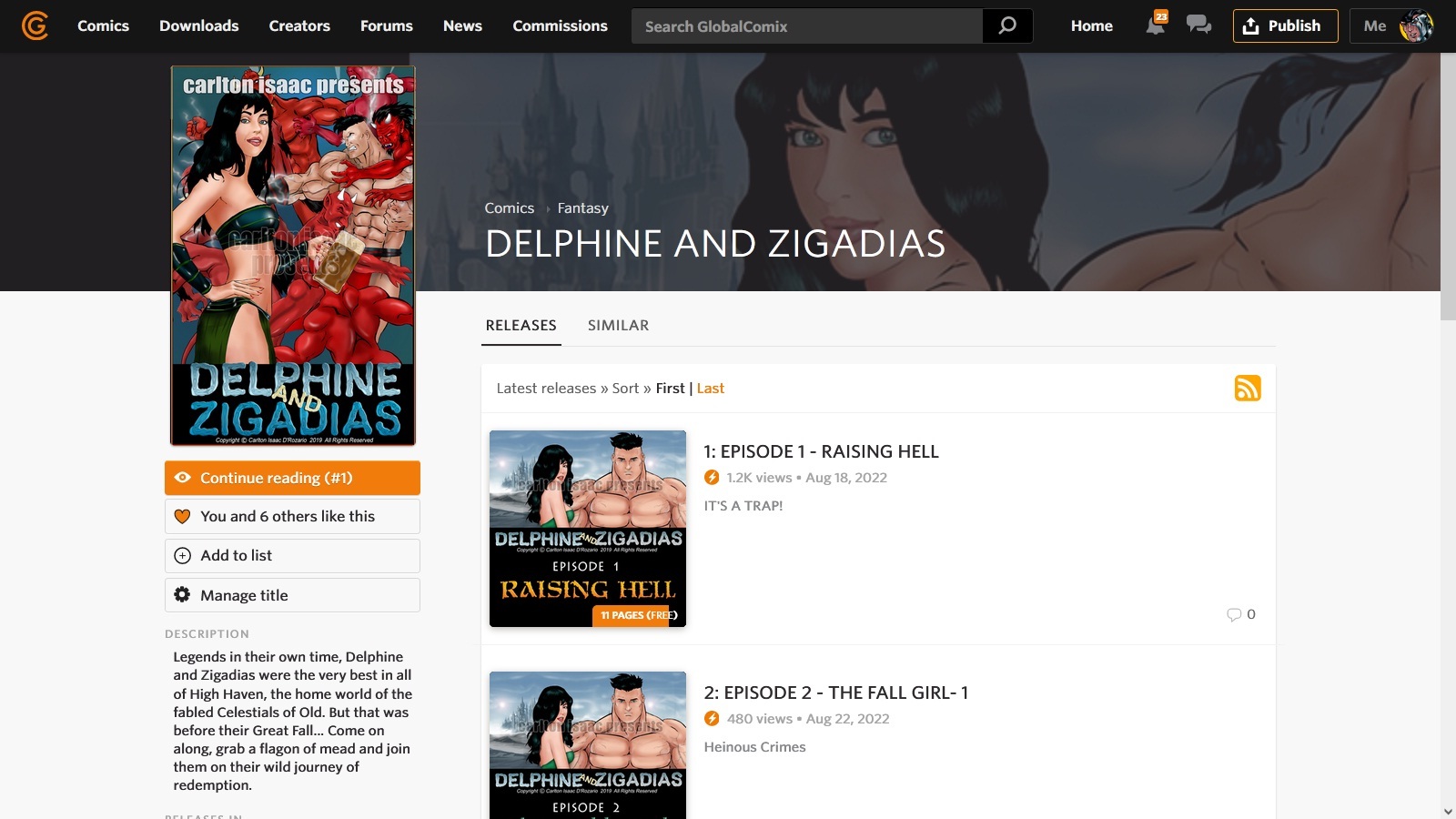Click the user avatar picture
The image size is (1456, 819).
tap(1415, 25)
